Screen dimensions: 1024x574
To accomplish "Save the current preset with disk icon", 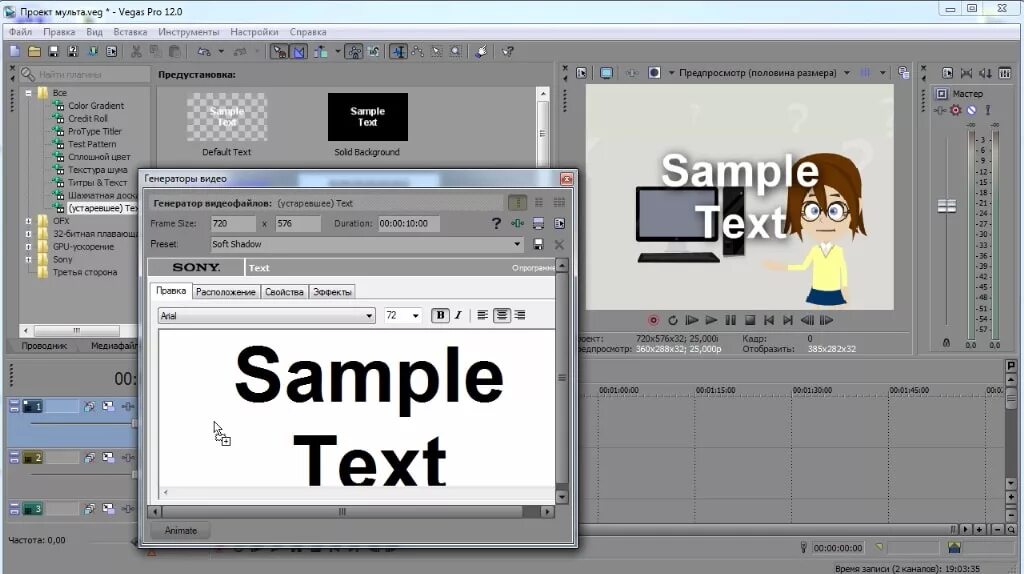I will coord(538,244).
